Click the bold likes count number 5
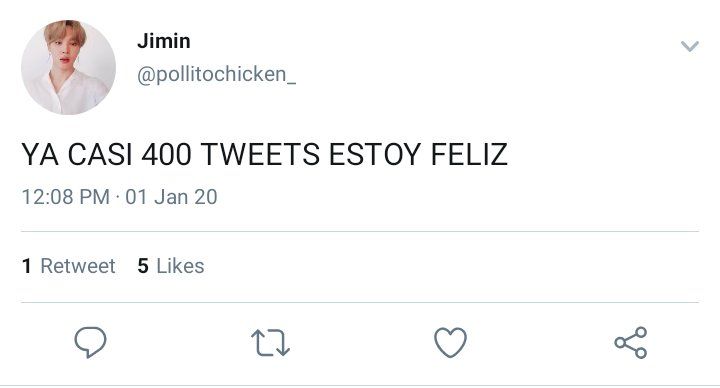This screenshot has height=388, width=720. (x=143, y=266)
